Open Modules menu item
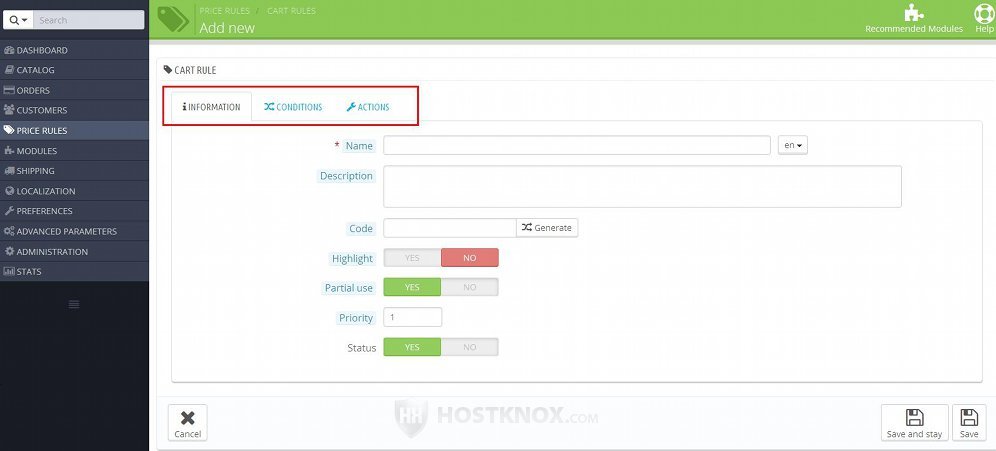The width and height of the screenshot is (996, 451). point(74,151)
